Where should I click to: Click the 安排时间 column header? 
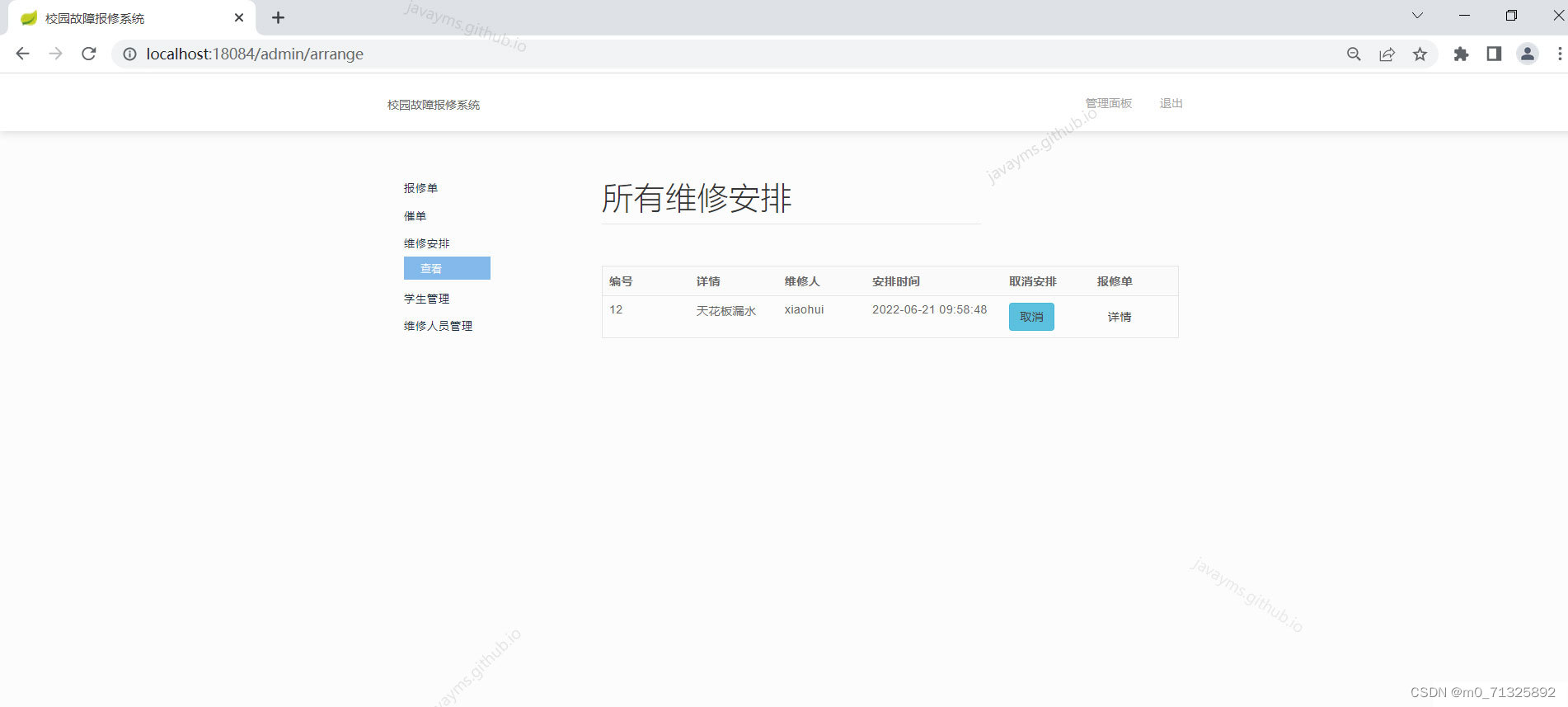coord(896,281)
